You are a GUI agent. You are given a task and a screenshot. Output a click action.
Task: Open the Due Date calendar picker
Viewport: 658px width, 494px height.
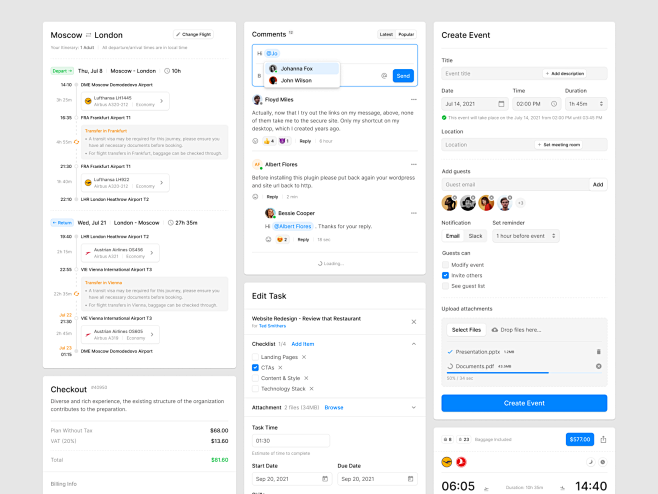point(410,479)
